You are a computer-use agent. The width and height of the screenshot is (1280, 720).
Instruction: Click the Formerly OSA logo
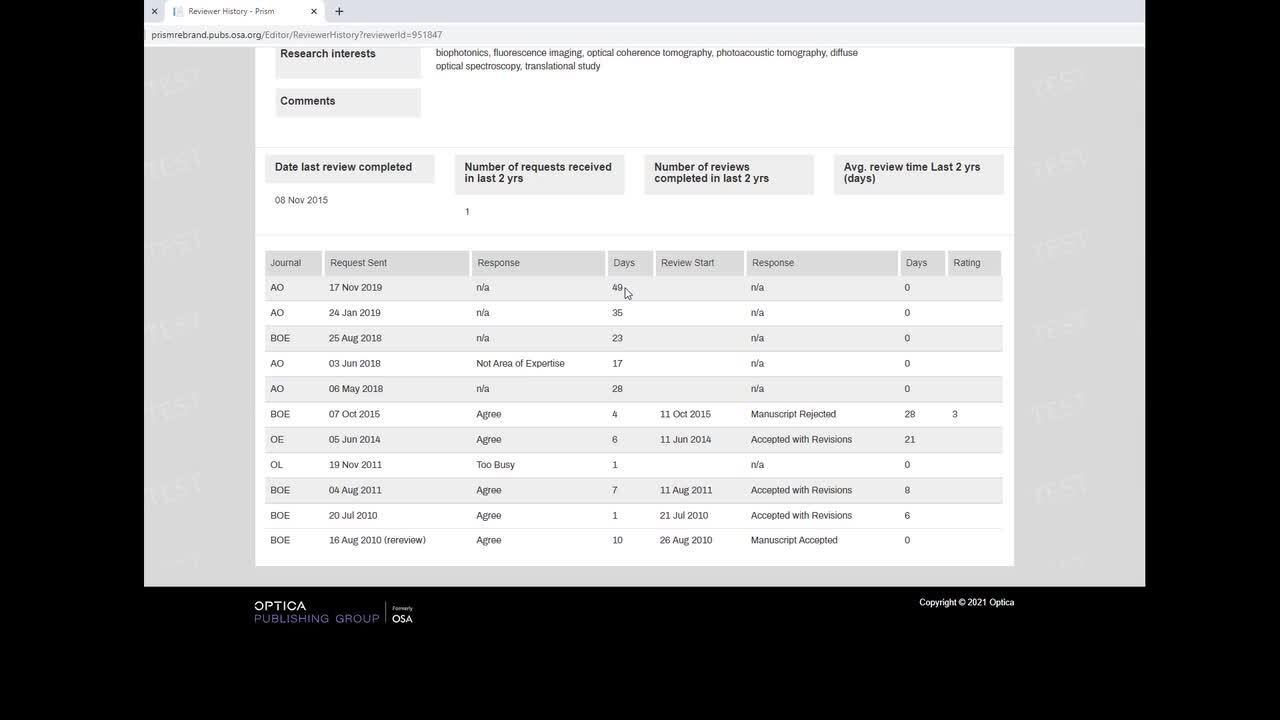(402, 614)
